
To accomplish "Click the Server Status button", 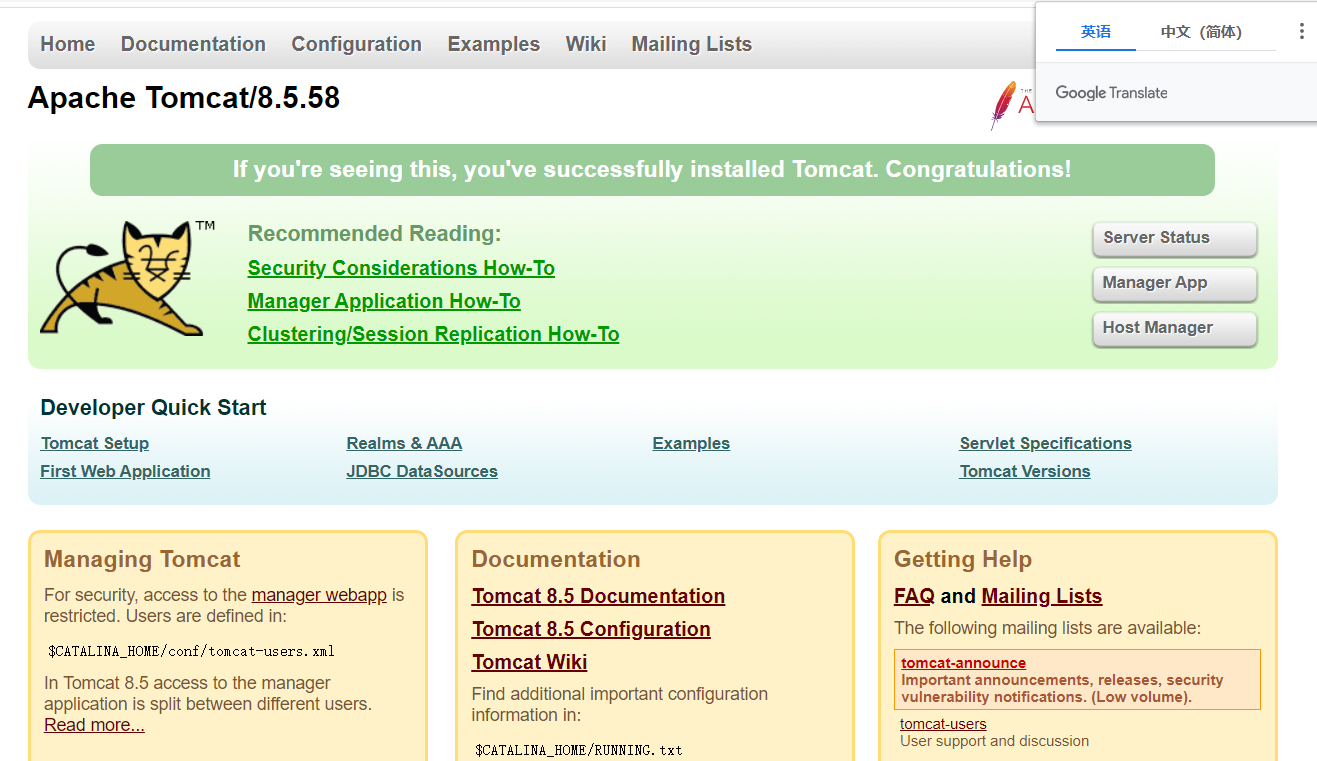I will point(1174,239).
